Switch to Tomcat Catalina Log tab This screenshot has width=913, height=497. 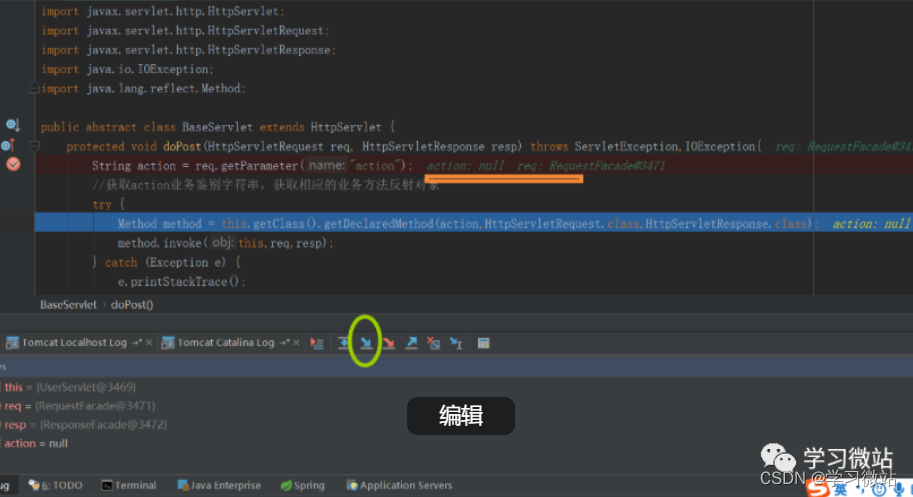pos(225,343)
